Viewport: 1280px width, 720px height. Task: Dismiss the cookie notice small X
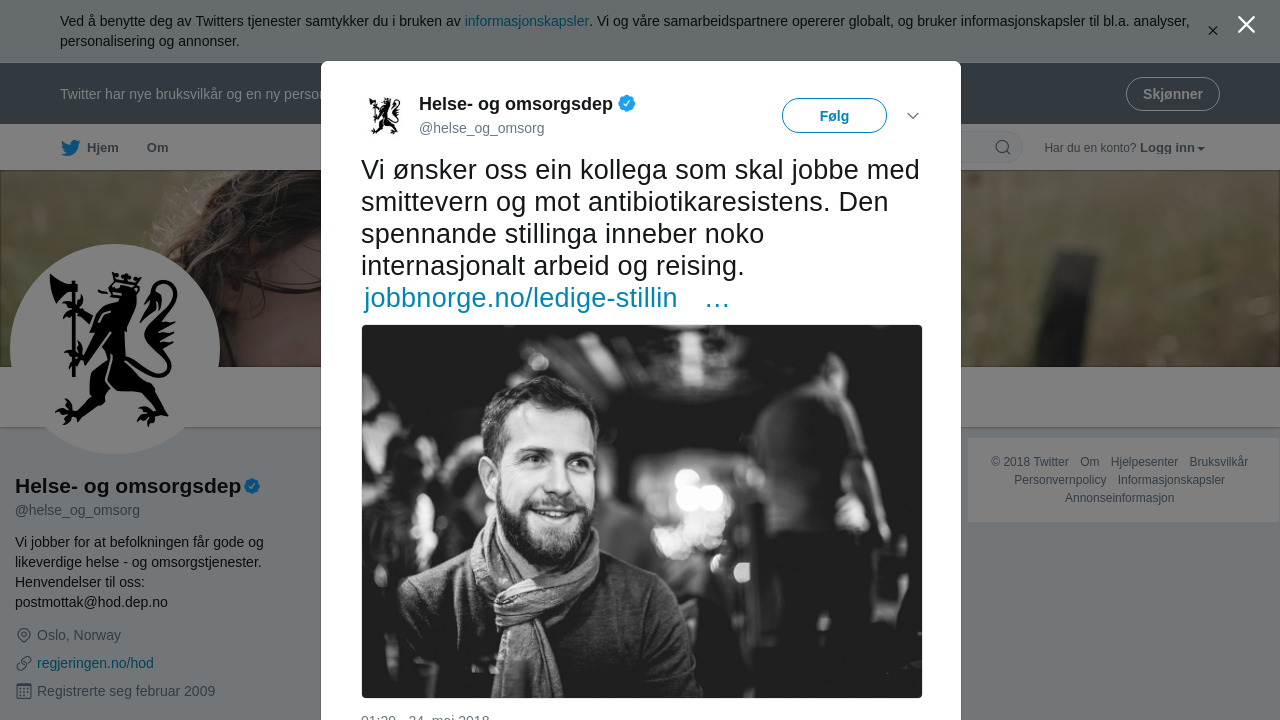point(1213,31)
